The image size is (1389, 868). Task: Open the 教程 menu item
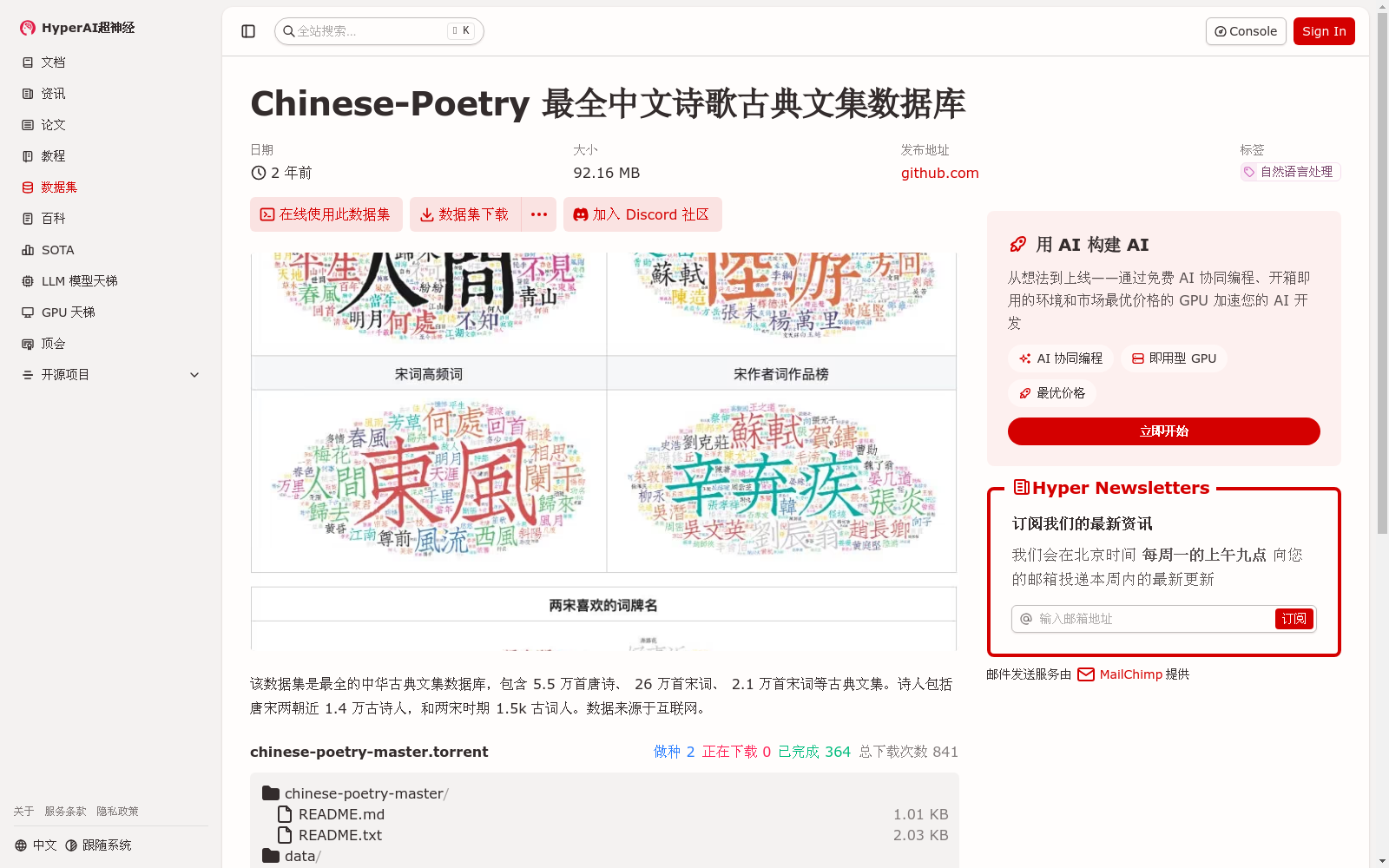pyautogui.click(x=28, y=155)
